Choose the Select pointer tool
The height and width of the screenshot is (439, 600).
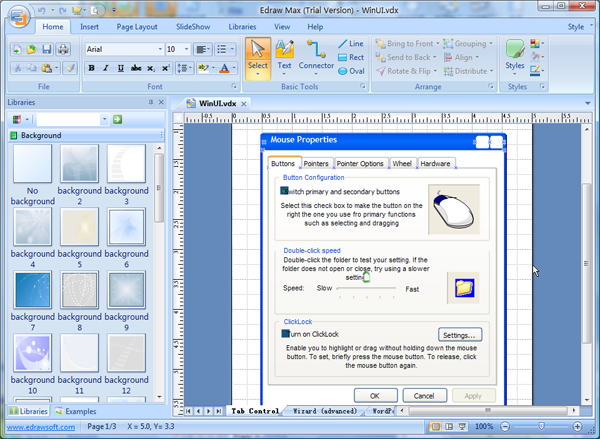point(258,55)
